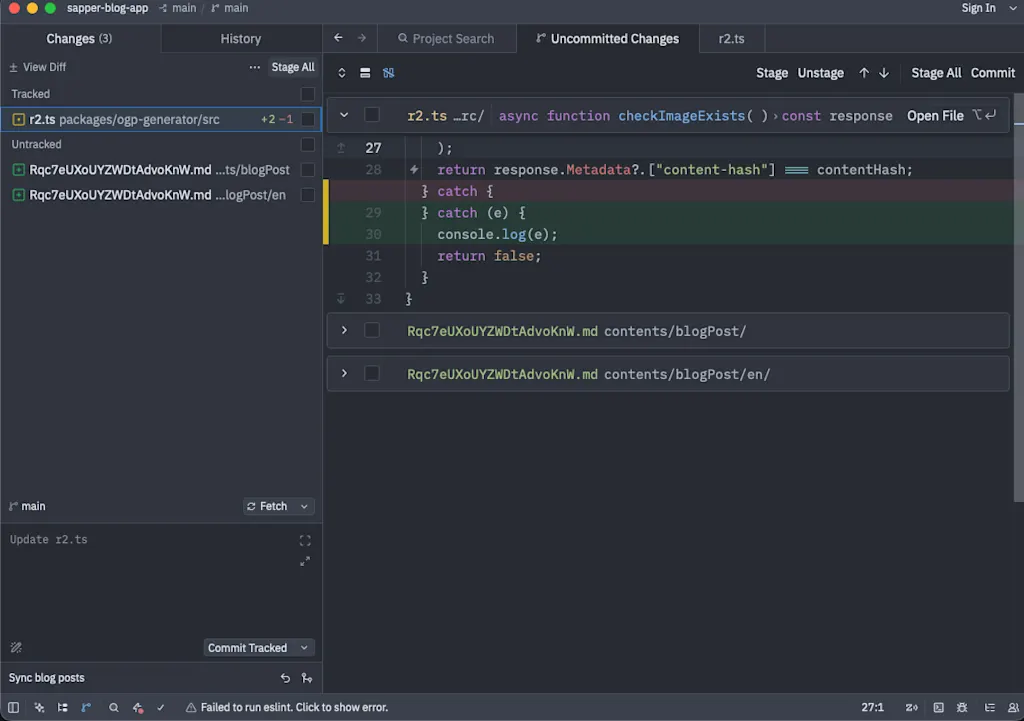This screenshot has height=721, width=1024.
Task: Toggle the git panel icon in status bar
Action: [86, 707]
